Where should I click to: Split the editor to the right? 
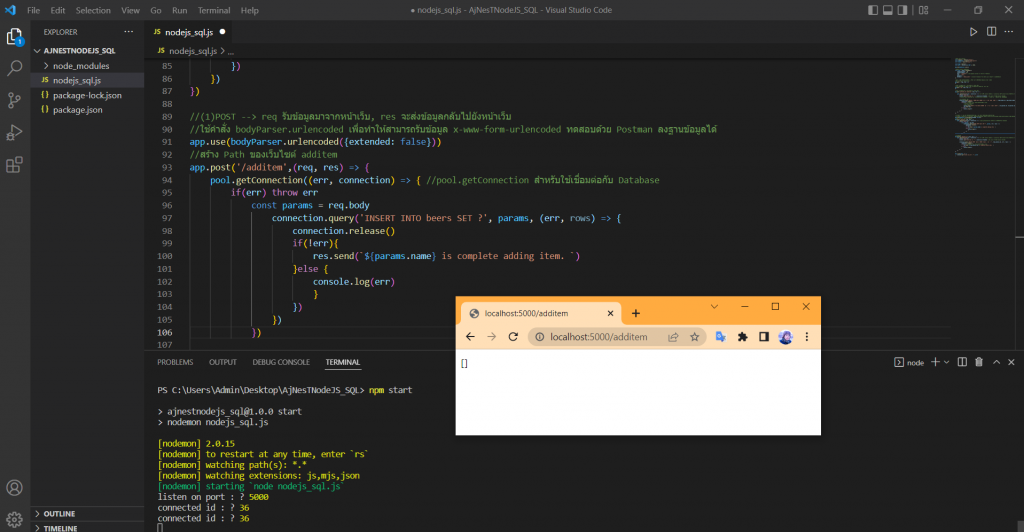(991, 31)
